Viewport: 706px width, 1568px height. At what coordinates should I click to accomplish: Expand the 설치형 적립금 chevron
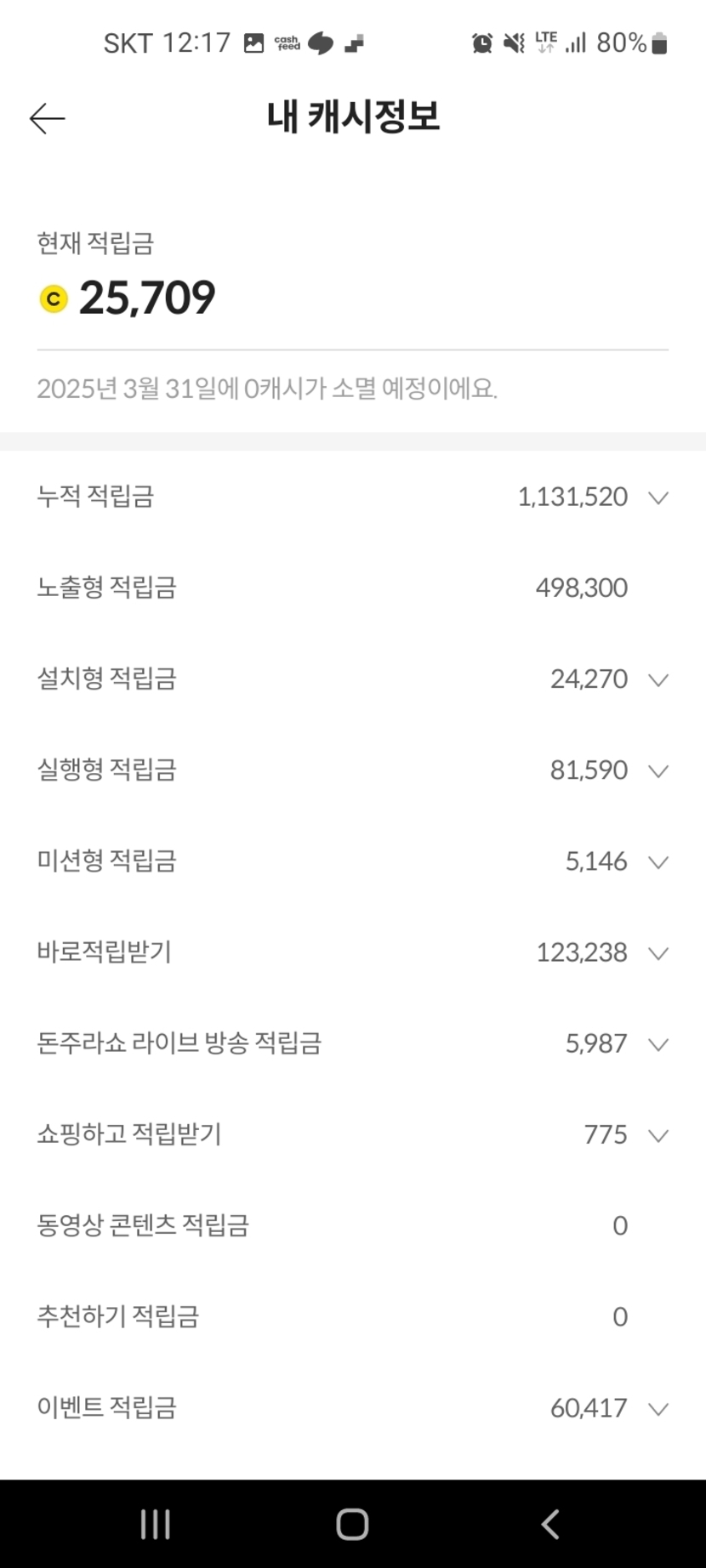click(x=658, y=679)
